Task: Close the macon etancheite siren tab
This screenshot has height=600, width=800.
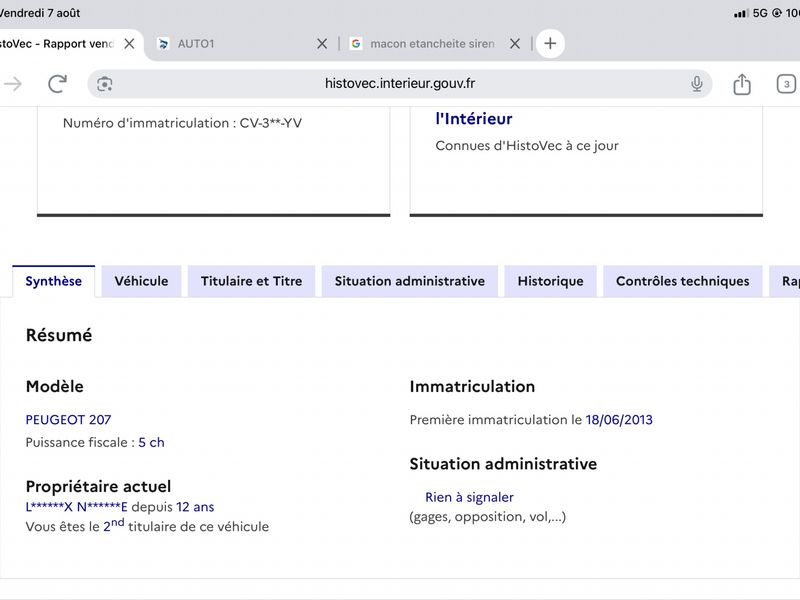Action: pyautogui.click(x=515, y=44)
